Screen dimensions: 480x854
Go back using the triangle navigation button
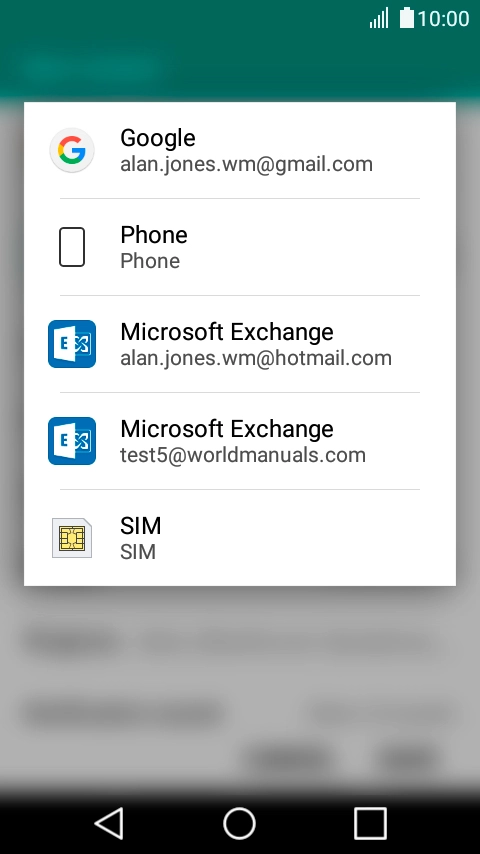109,823
